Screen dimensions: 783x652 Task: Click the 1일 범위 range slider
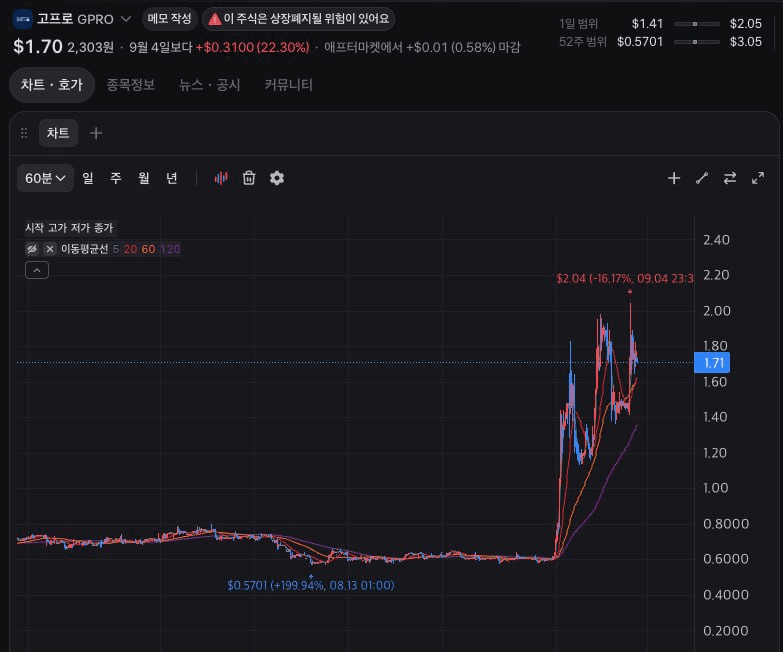[697, 24]
